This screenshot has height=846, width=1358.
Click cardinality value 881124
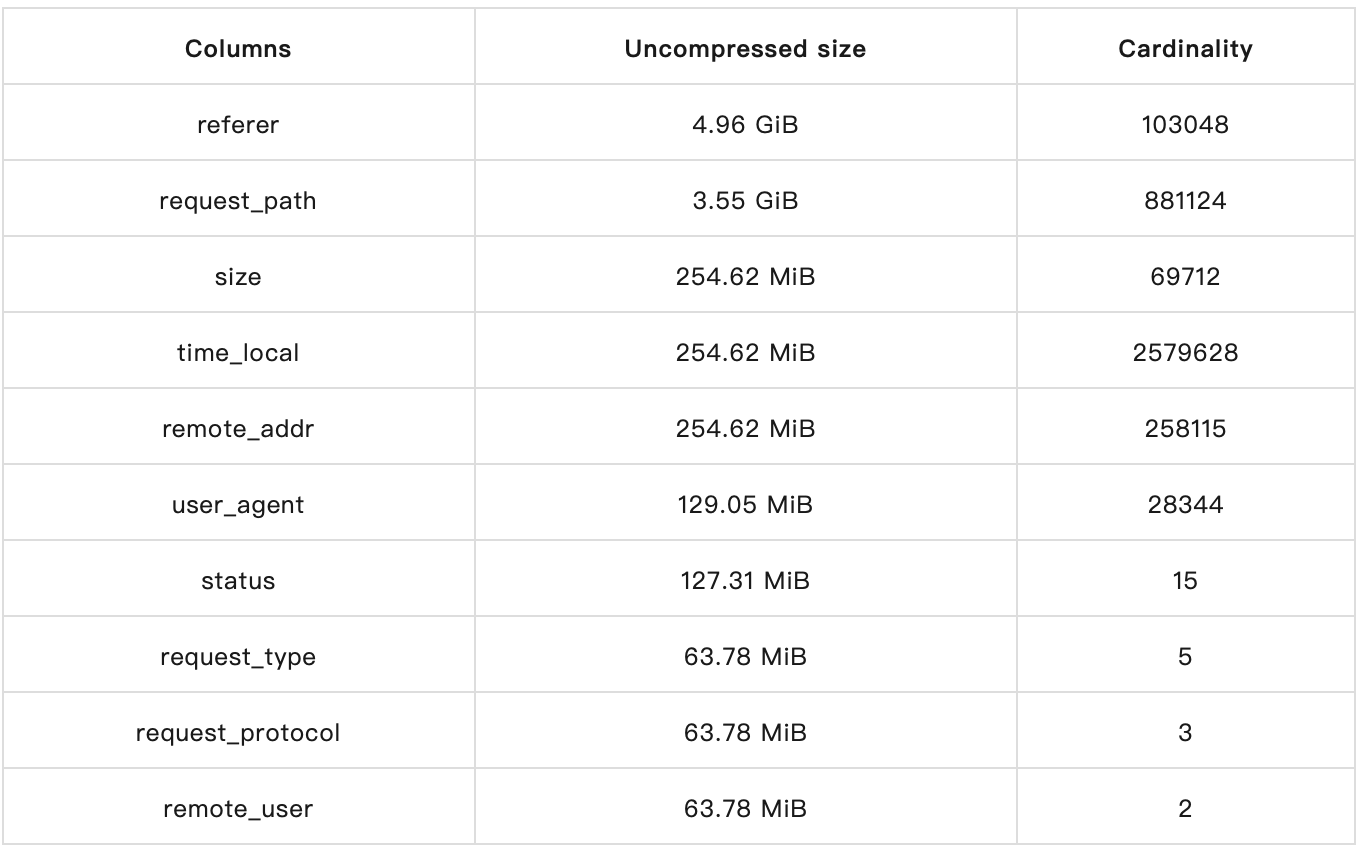click(x=1185, y=201)
